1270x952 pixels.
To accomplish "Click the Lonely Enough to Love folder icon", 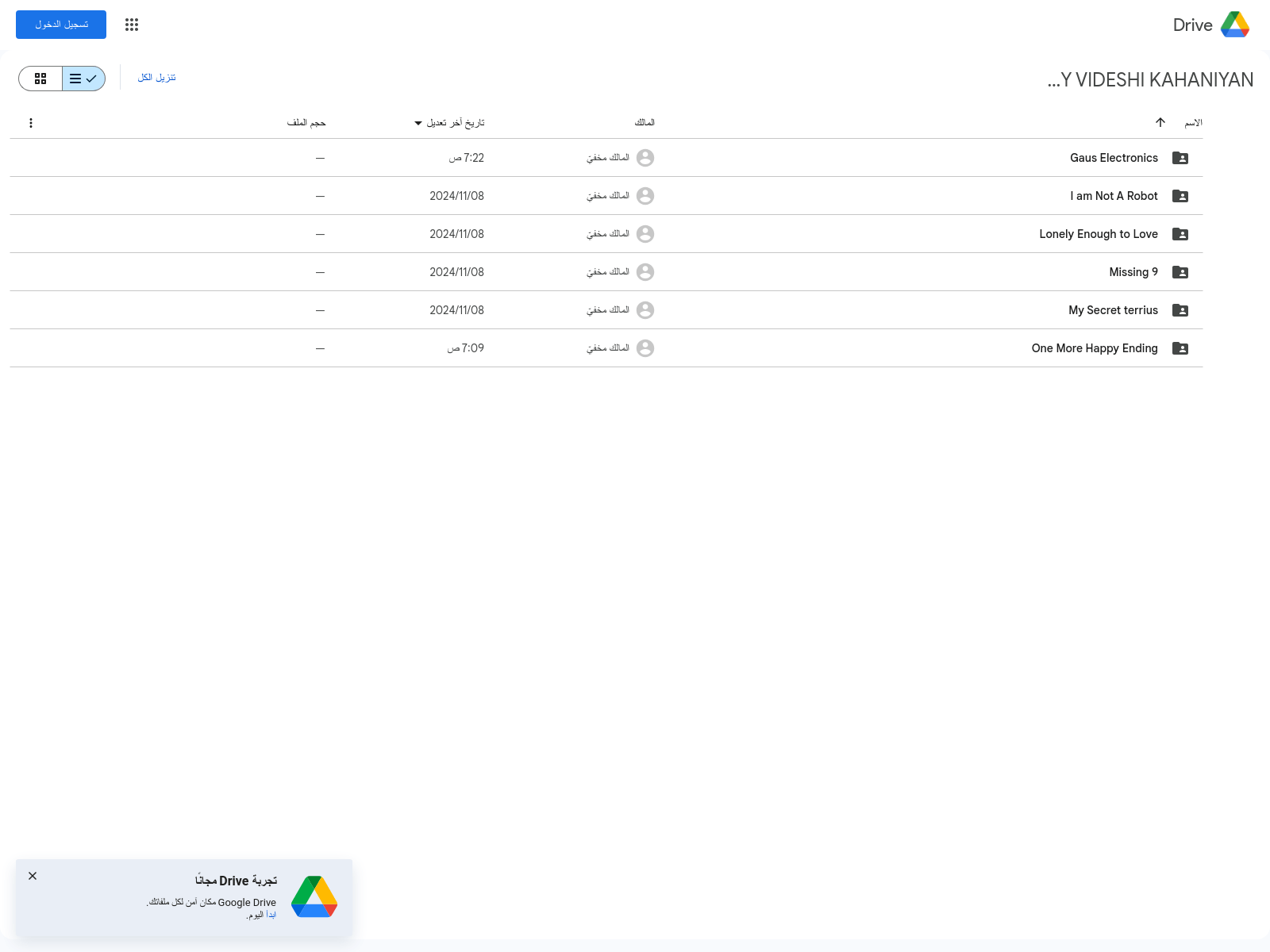I will tap(1180, 234).
